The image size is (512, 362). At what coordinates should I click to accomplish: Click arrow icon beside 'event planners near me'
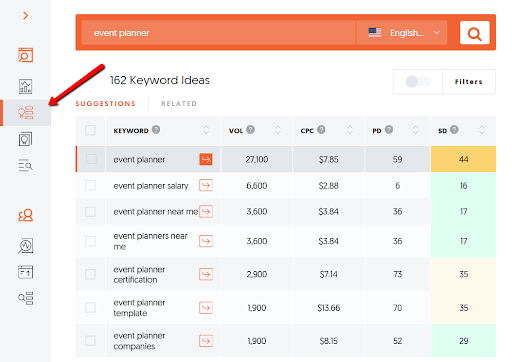206,241
